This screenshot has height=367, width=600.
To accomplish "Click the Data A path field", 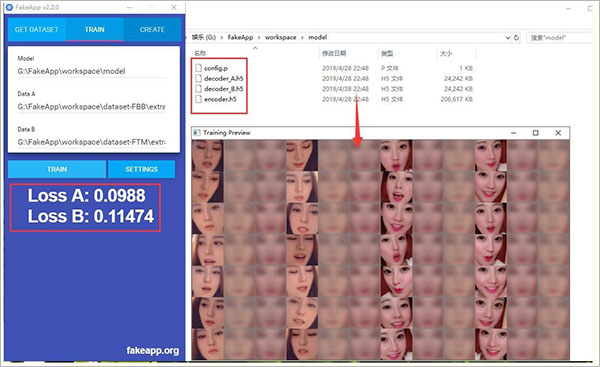I will pos(92,107).
